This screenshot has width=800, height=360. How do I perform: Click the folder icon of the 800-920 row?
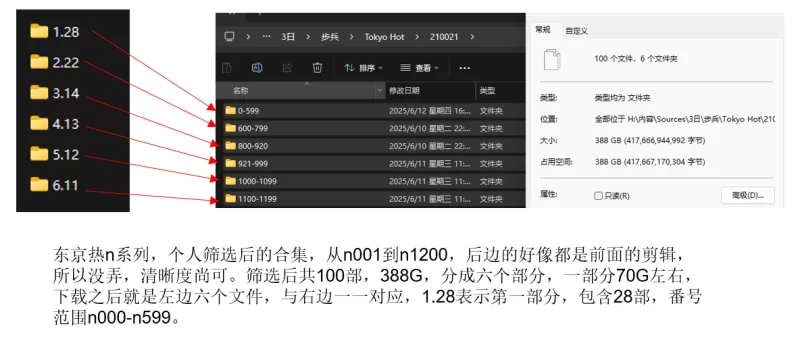[x=231, y=146]
